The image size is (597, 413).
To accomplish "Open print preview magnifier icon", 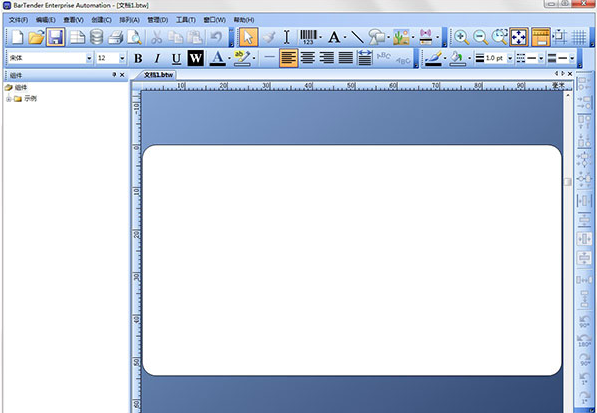I will click(x=134, y=37).
